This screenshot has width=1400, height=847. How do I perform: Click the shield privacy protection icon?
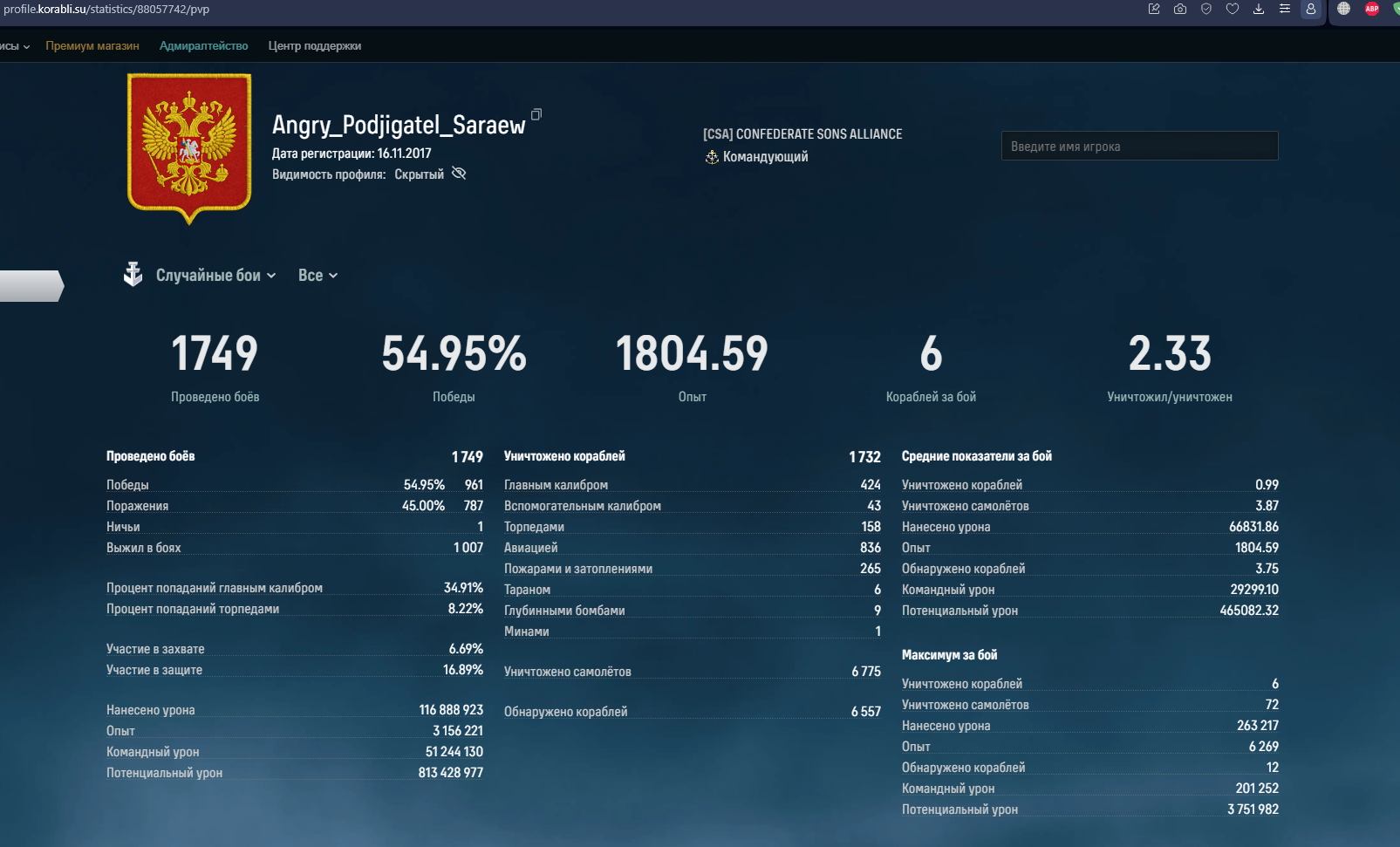pyautogui.click(x=1206, y=9)
